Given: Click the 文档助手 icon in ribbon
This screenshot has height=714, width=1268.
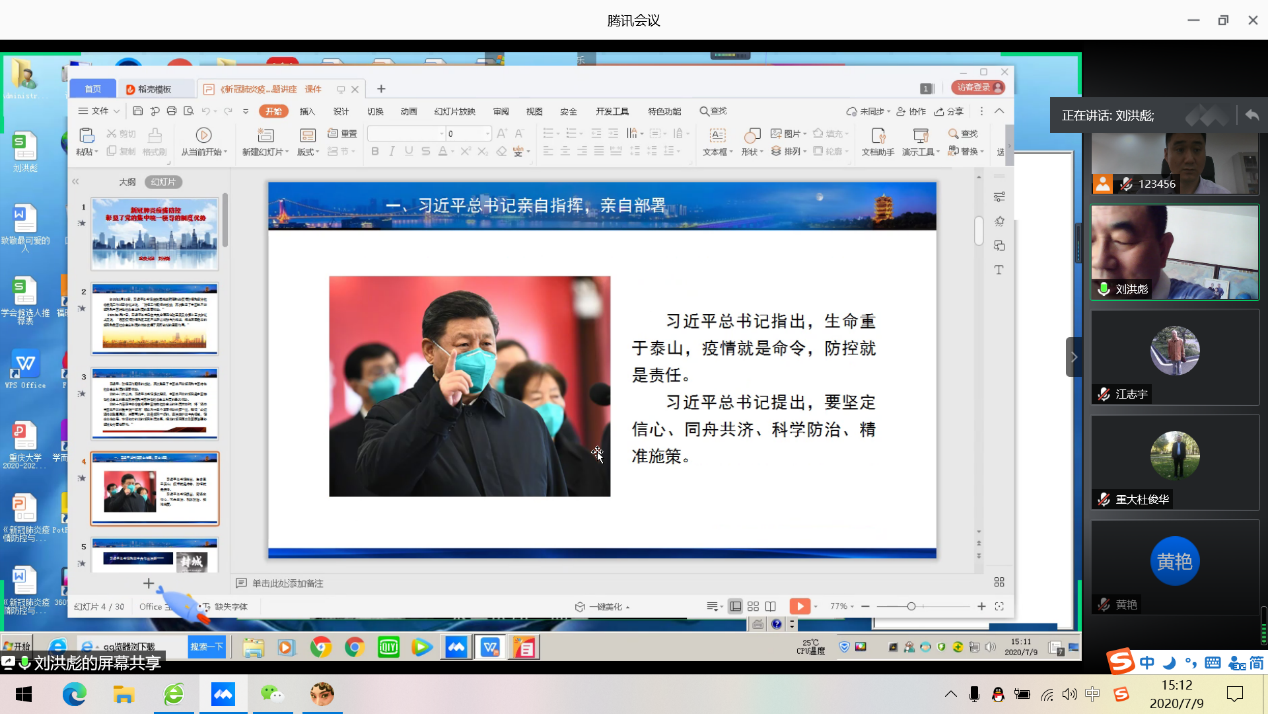Looking at the screenshot, I should coord(878,135).
